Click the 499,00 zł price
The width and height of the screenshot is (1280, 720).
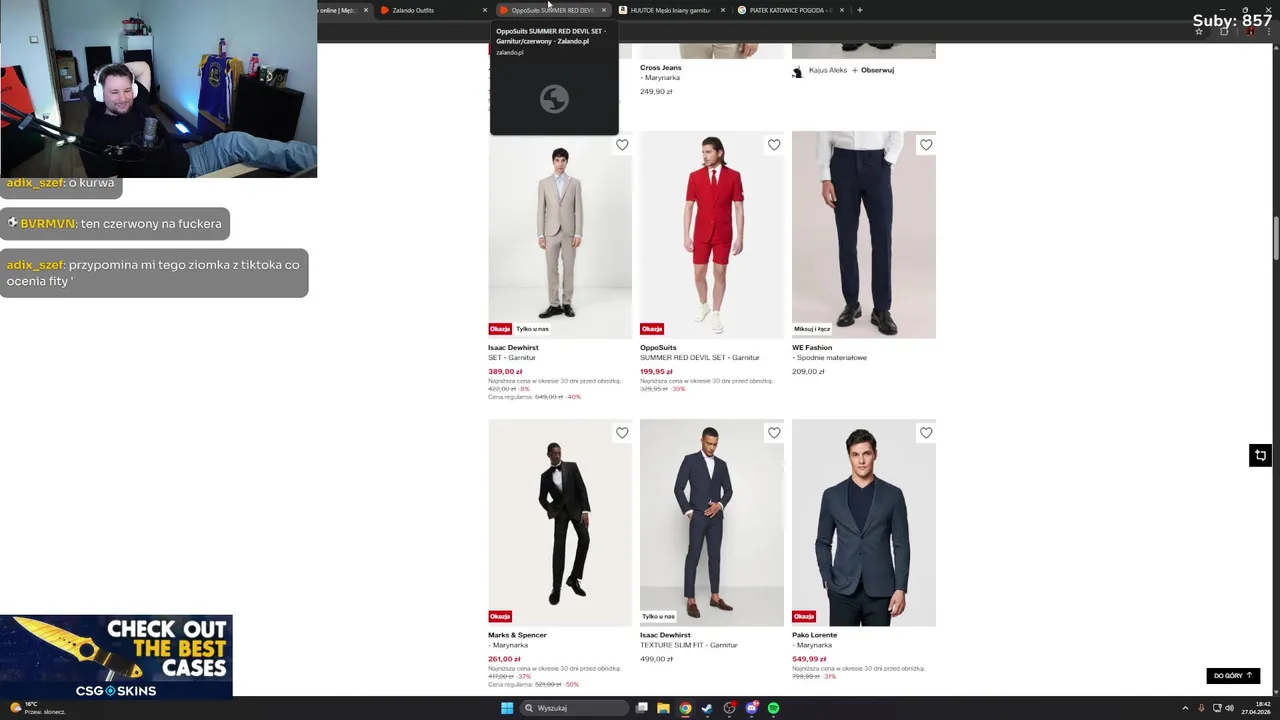[657, 659]
